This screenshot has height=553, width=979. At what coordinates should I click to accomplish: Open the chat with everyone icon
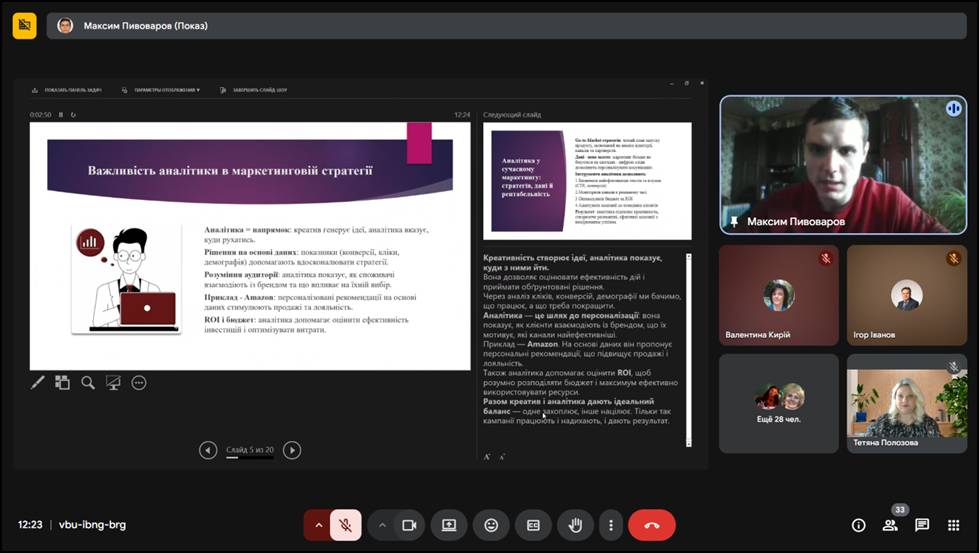tap(922, 525)
